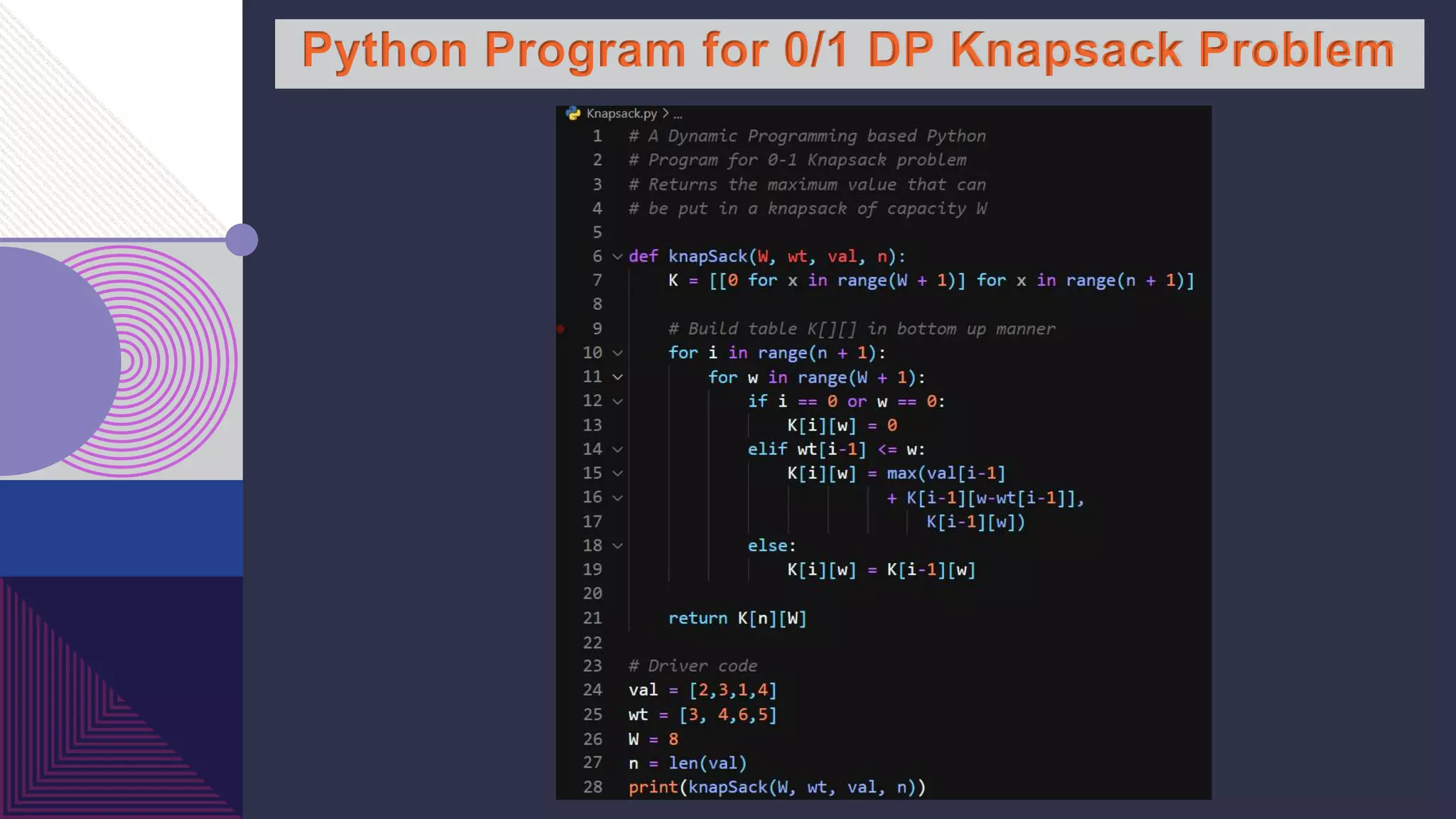Click 'K[i-1][w])' on line 17

tap(975, 522)
